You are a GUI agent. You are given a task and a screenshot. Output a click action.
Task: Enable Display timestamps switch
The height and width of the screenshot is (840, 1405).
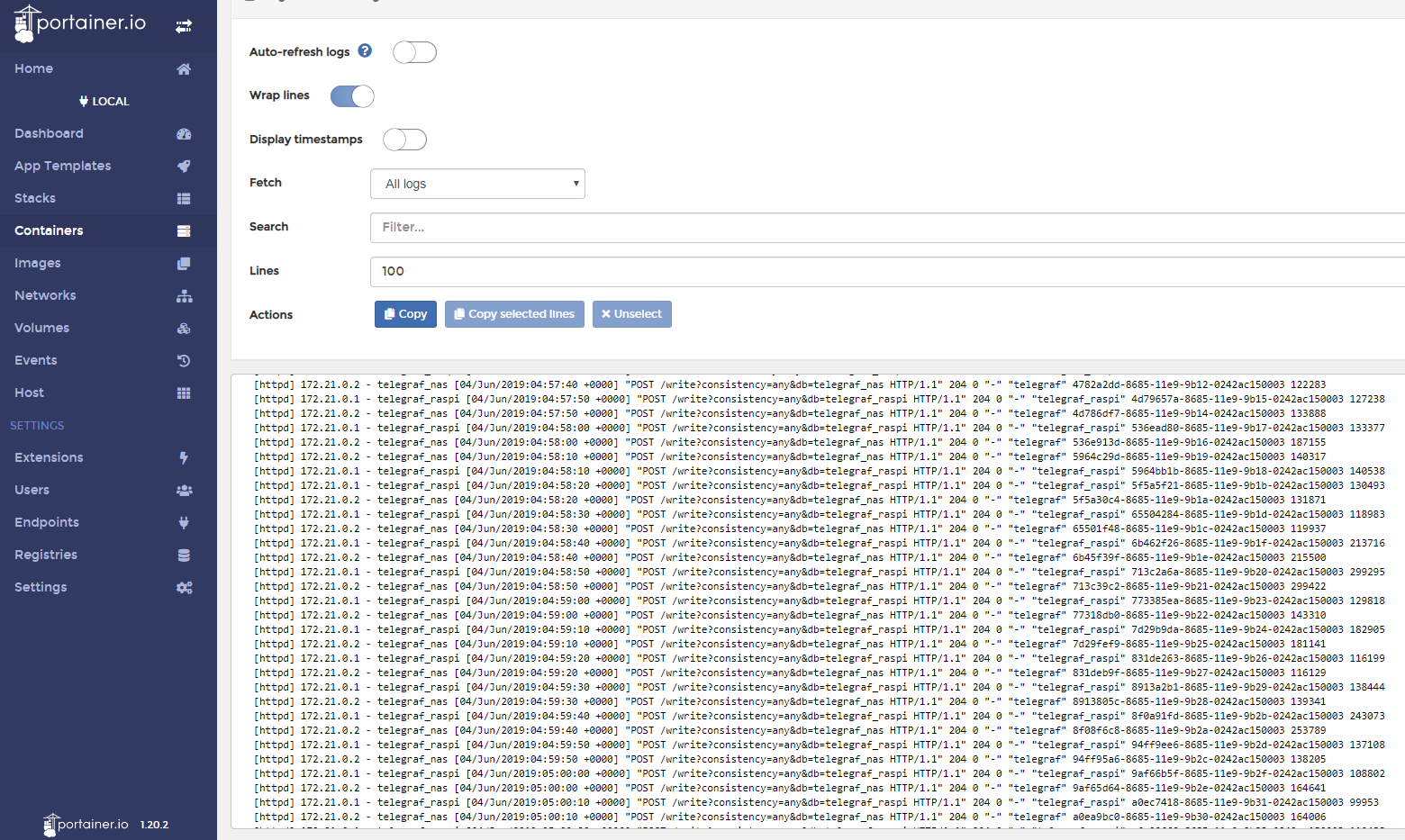404,140
